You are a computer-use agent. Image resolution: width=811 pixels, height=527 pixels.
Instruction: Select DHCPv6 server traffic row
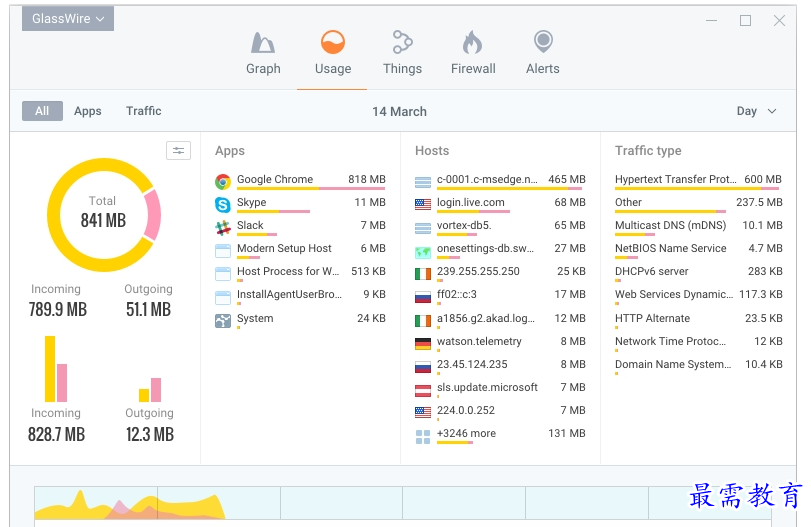pyautogui.click(x=698, y=274)
